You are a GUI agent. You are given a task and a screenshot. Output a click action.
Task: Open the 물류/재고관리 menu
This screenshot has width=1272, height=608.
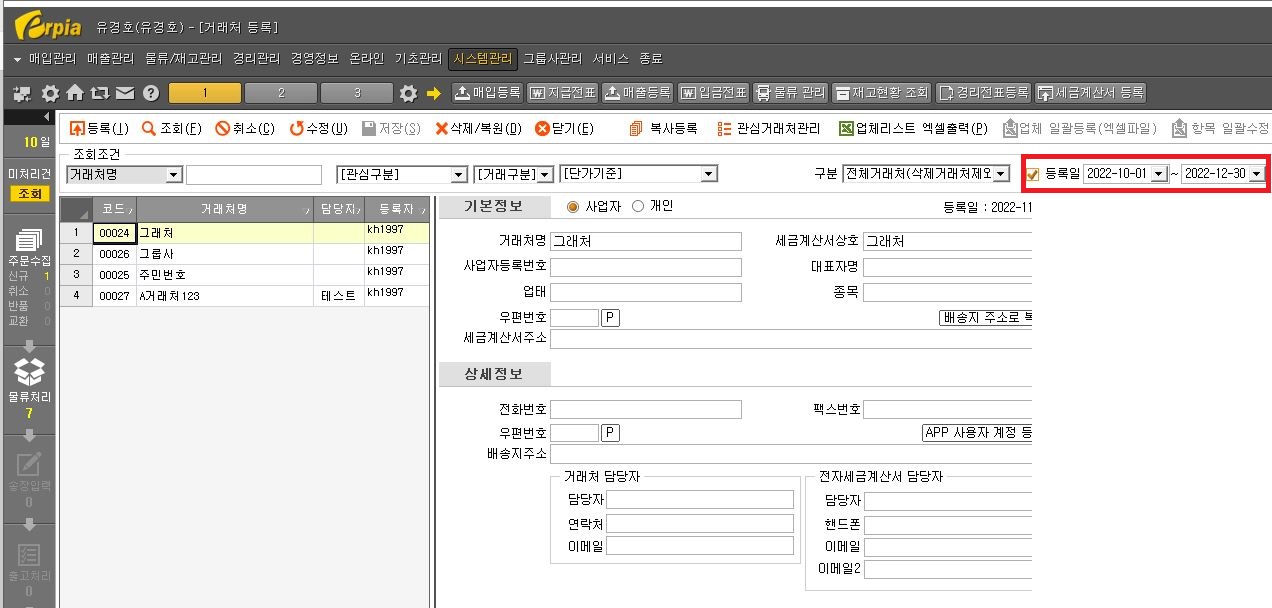[183, 59]
